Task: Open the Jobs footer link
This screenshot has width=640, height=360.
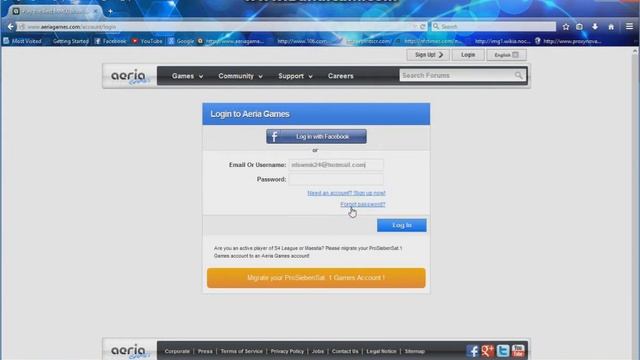Action: (x=318, y=351)
